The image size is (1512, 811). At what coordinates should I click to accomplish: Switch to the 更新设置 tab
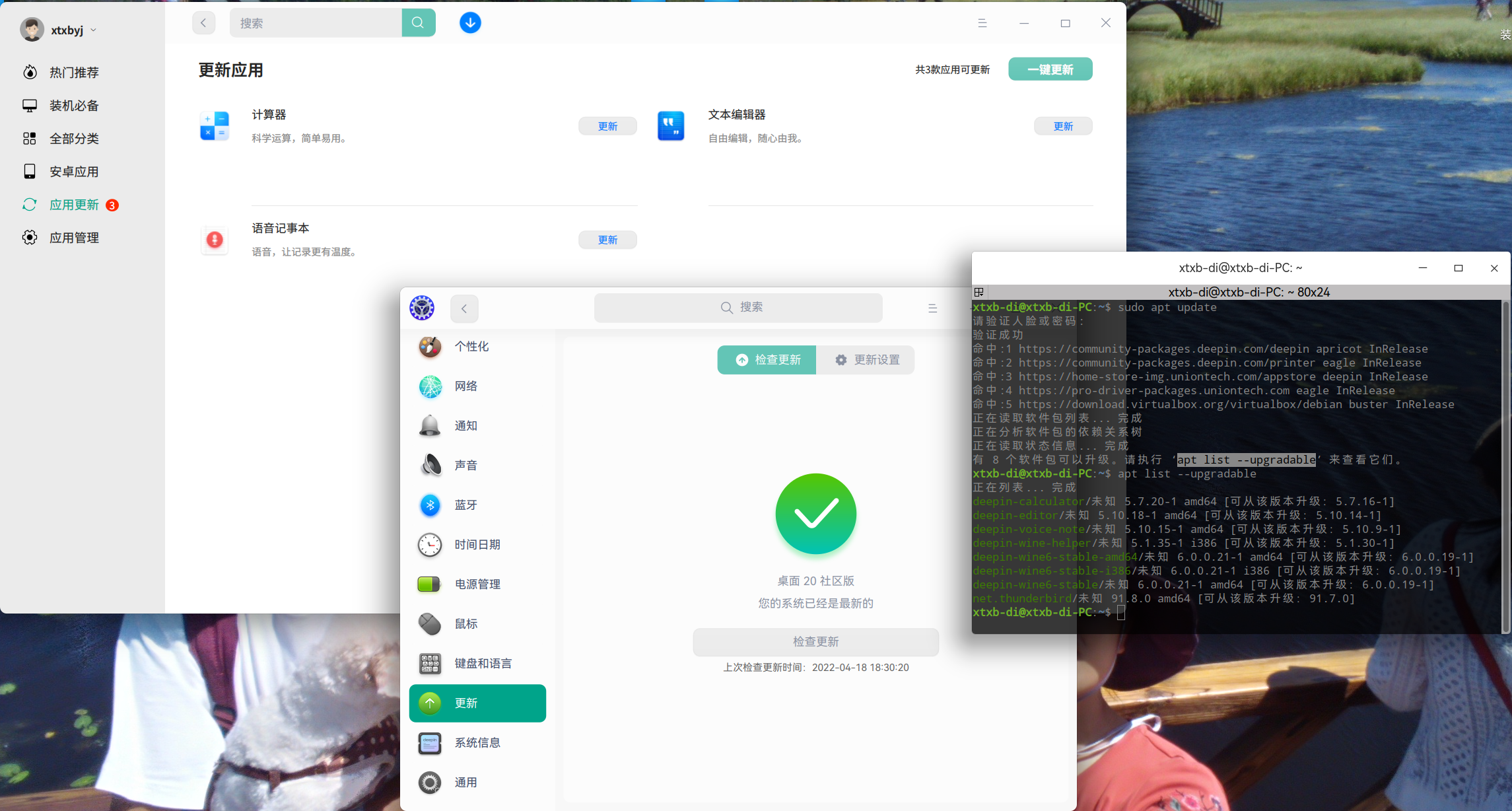pyautogui.click(x=866, y=360)
